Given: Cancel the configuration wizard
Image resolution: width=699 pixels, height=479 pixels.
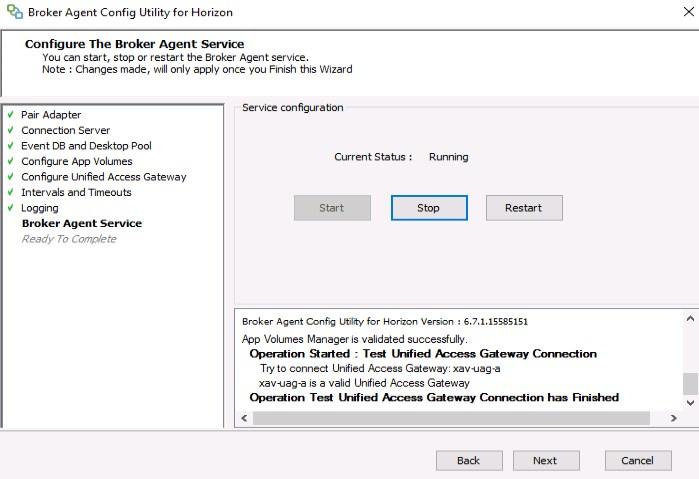Looking at the screenshot, I should (x=638, y=460).
